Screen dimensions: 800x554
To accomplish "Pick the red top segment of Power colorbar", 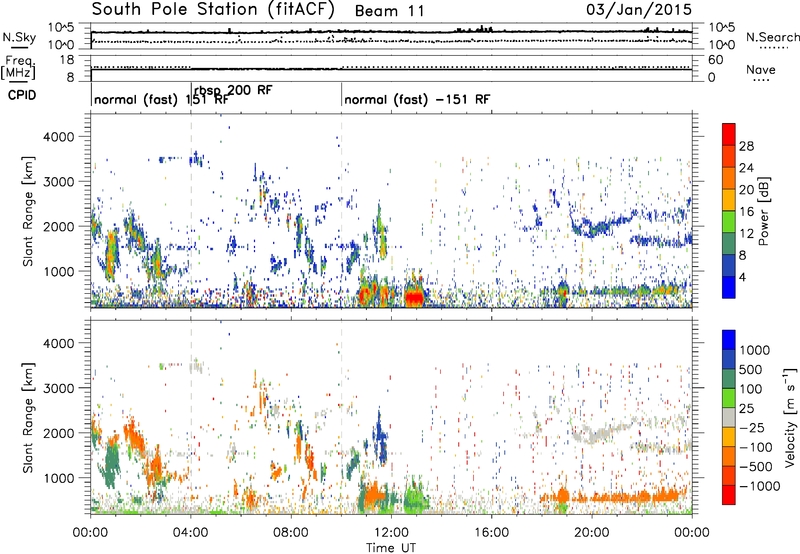I will click(729, 135).
